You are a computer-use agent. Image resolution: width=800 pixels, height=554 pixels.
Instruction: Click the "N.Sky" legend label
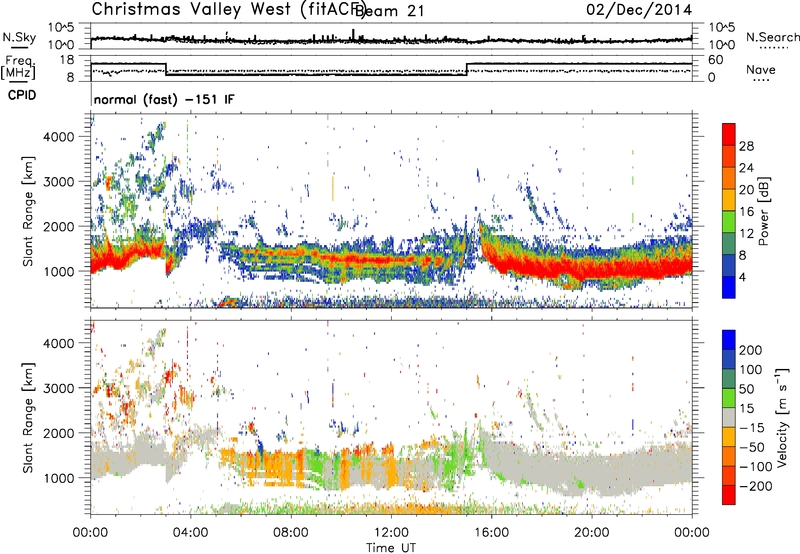coord(19,37)
